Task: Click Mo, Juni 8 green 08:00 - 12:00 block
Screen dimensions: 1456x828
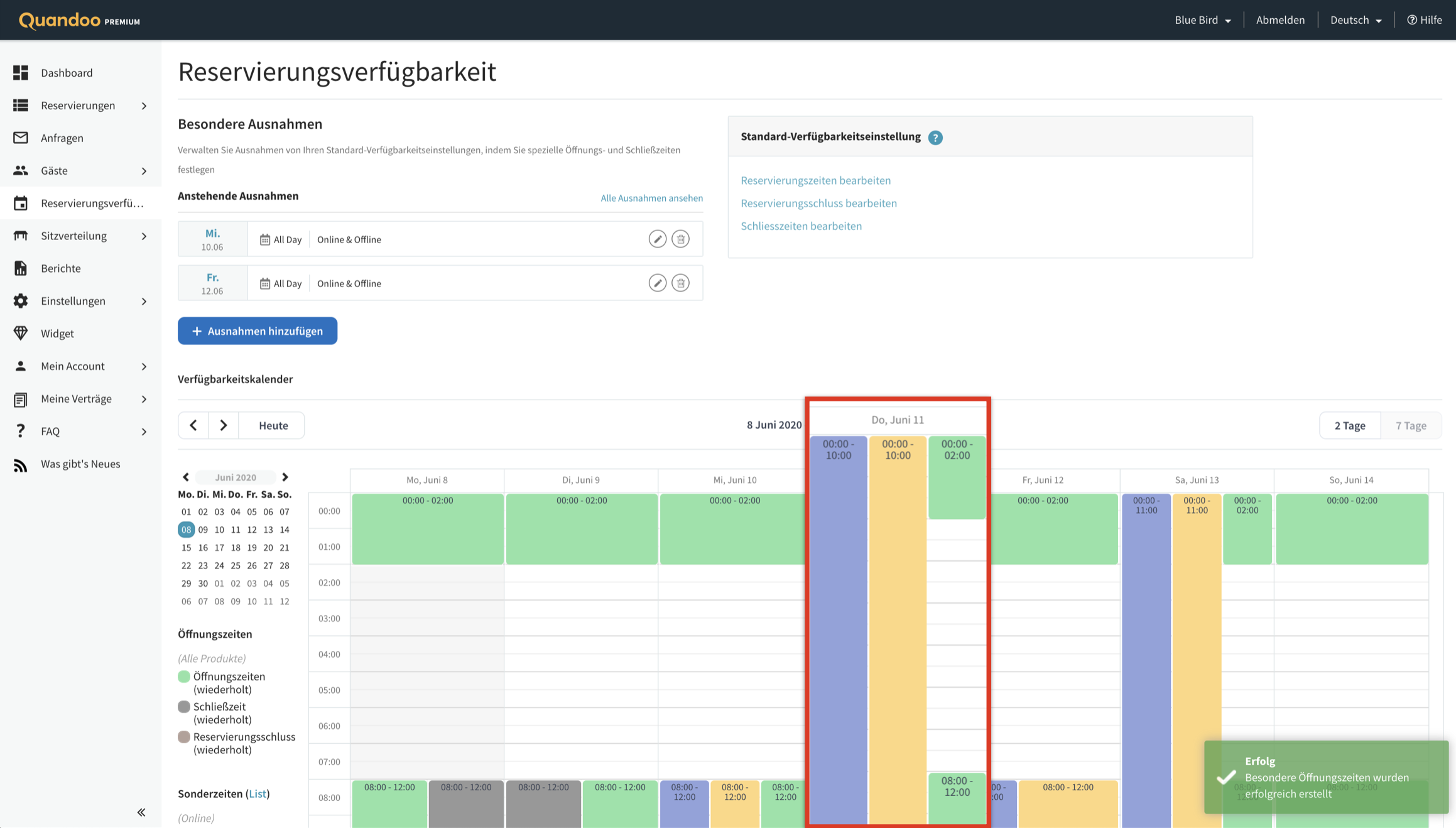Action: click(x=389, y=804)
